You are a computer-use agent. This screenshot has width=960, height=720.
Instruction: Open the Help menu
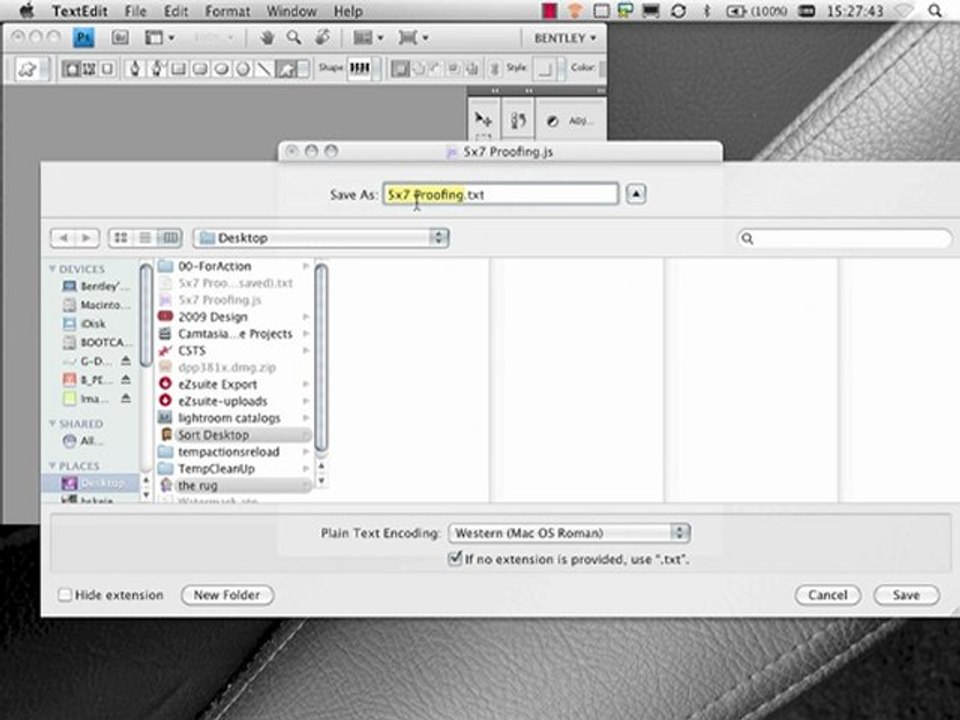(348, 11)
